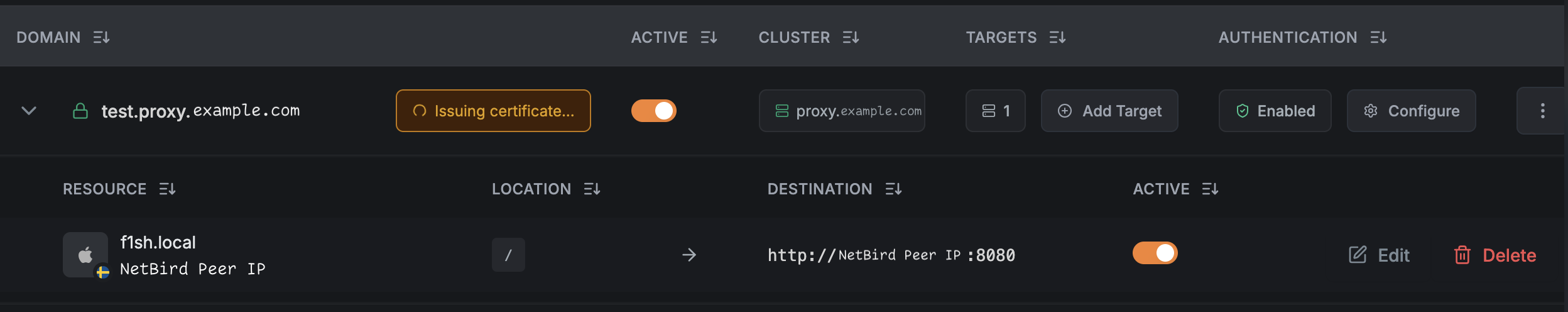
Task: Click the Destination column sort icon
Action: pos(893,189)
